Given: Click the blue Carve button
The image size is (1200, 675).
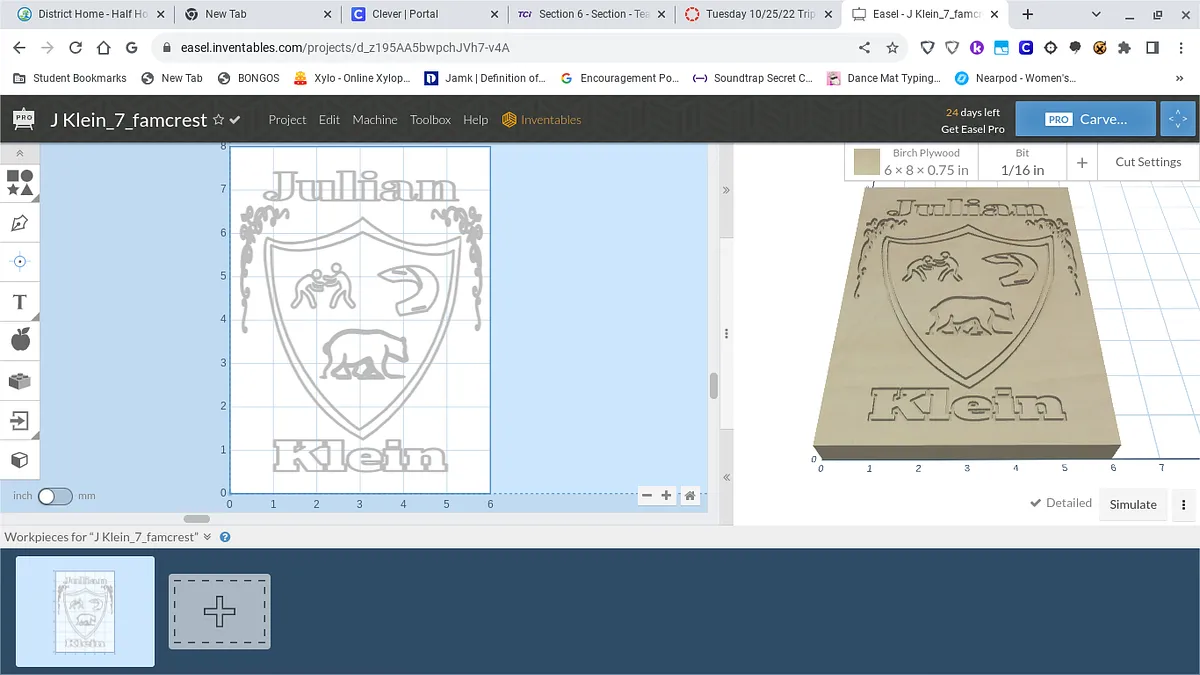Looking at the screenshot, I should point(1086,119).
